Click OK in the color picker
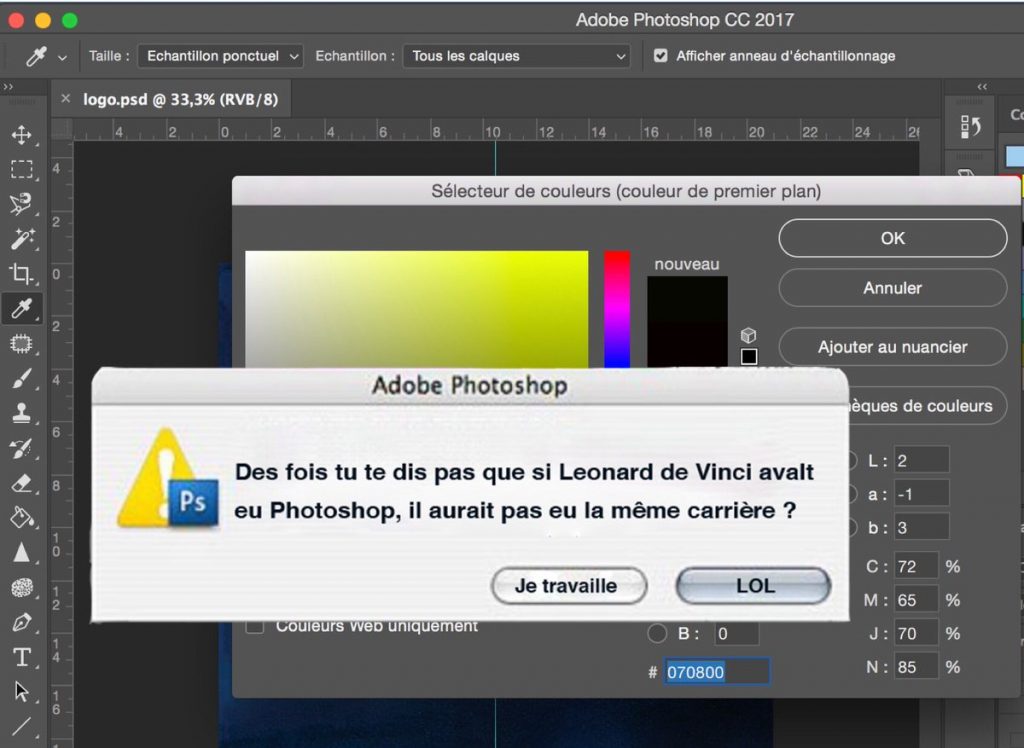 tap(893, 238)
